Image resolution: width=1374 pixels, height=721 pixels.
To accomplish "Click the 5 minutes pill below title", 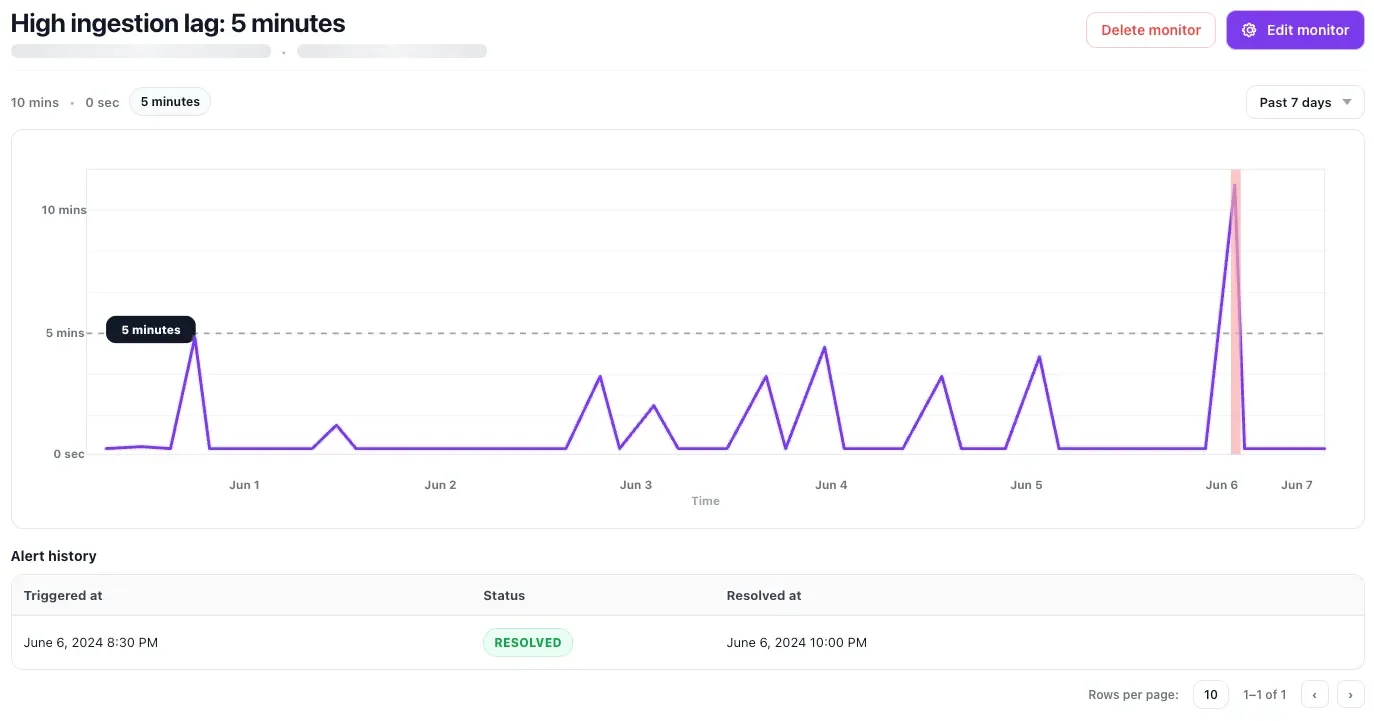I will [170, 102].
